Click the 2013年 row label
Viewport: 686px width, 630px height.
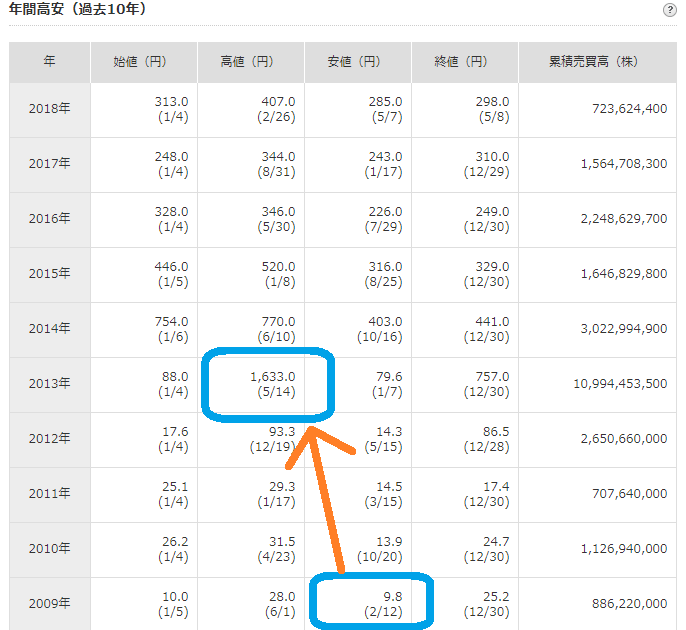click(x=50, y=384)
